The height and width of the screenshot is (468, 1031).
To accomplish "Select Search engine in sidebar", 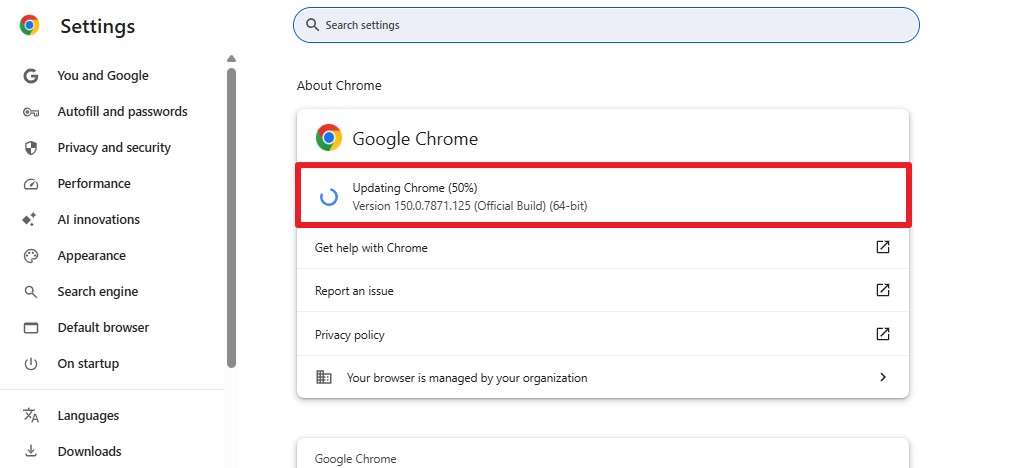I will 98,292.
